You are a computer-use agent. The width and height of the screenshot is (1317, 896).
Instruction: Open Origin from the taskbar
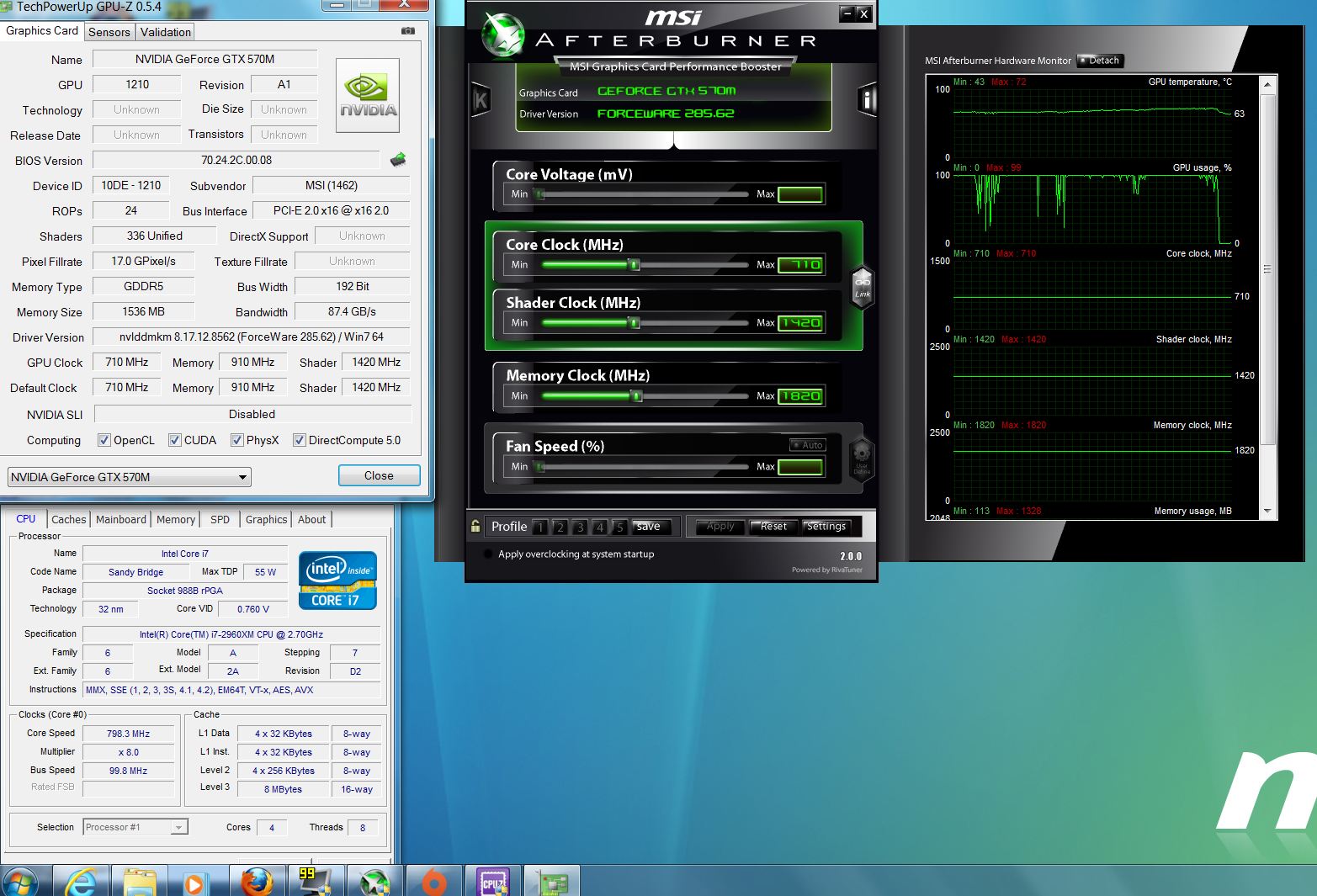point(434,883)
